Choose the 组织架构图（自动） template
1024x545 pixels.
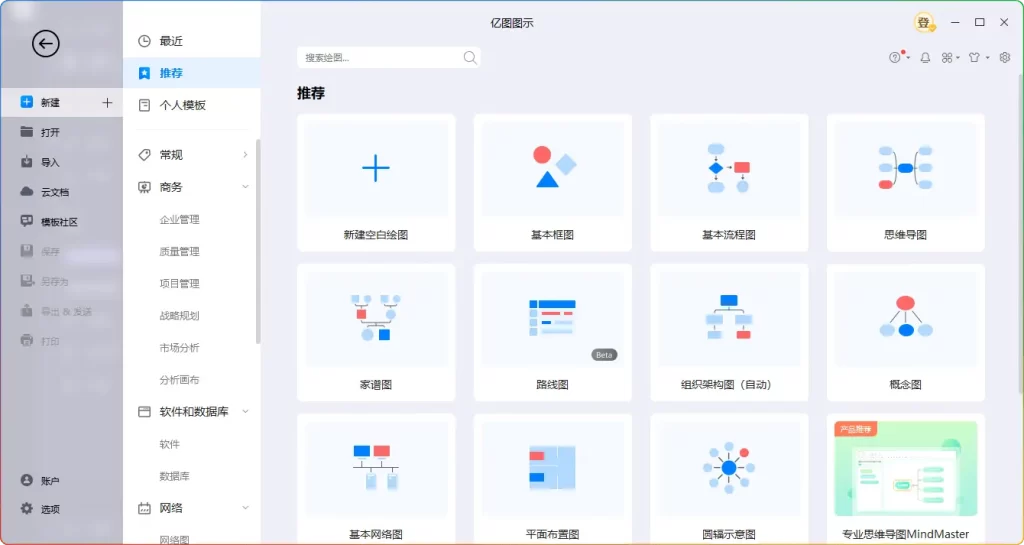[x=729, y=333]
